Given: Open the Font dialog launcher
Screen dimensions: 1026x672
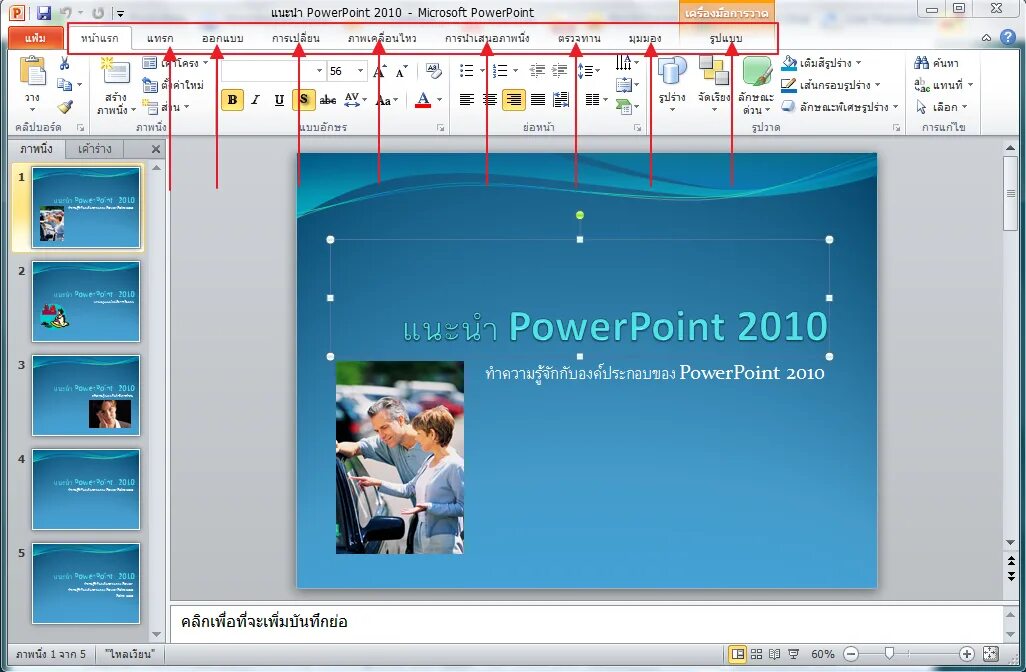Looking at the screenshot, I should [441, 128].
